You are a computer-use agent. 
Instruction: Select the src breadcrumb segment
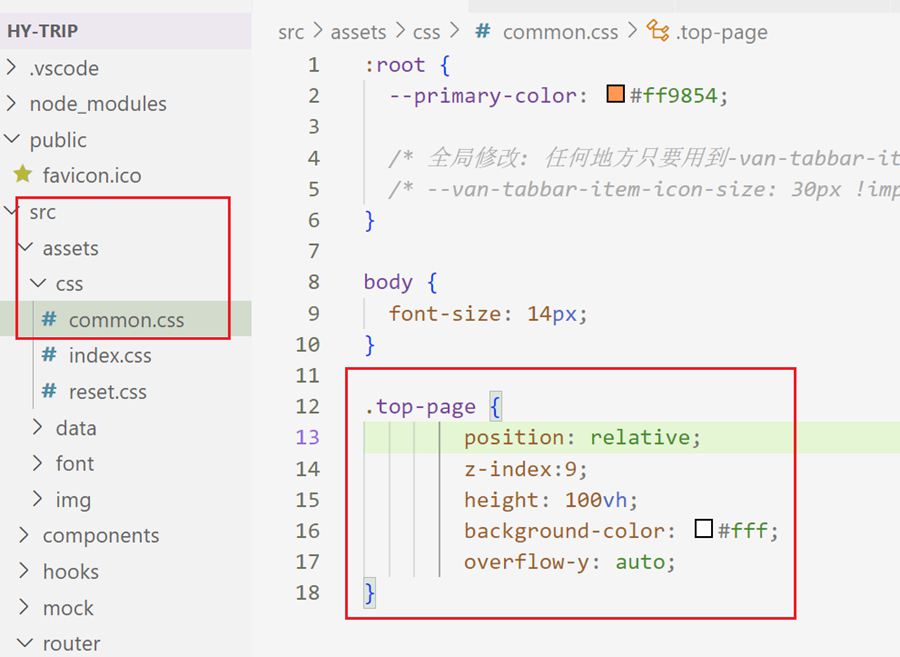[291, 32]
